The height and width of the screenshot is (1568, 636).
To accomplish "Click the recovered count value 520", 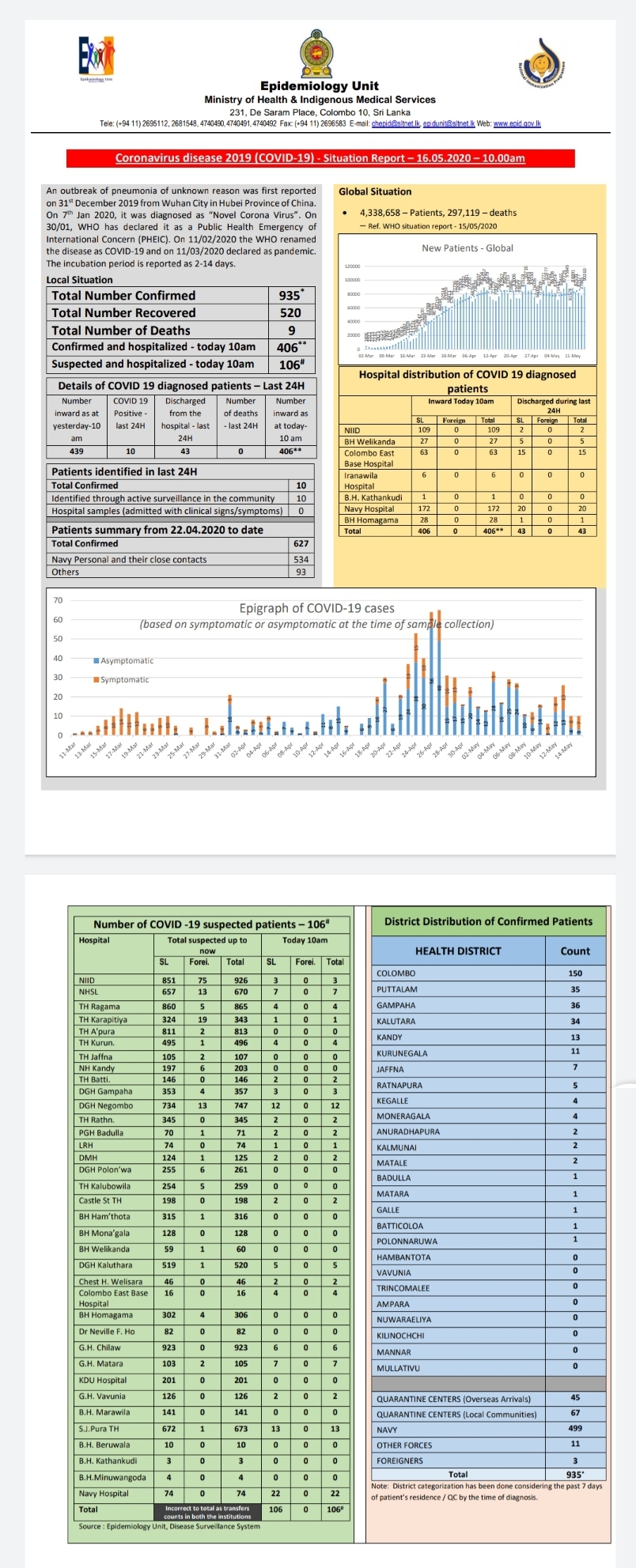I will [291, 313].
